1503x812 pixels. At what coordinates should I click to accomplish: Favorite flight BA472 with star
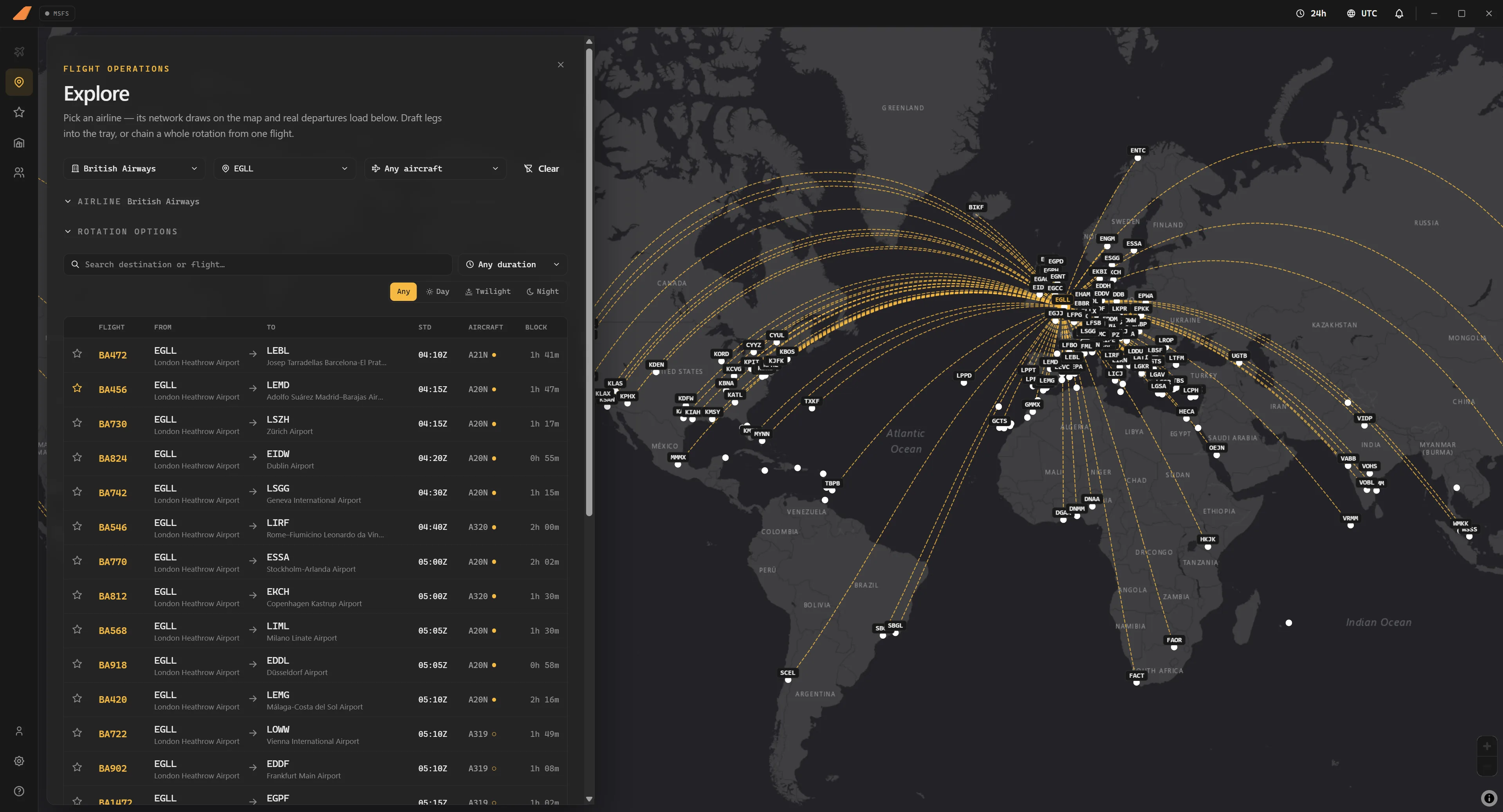77,353
